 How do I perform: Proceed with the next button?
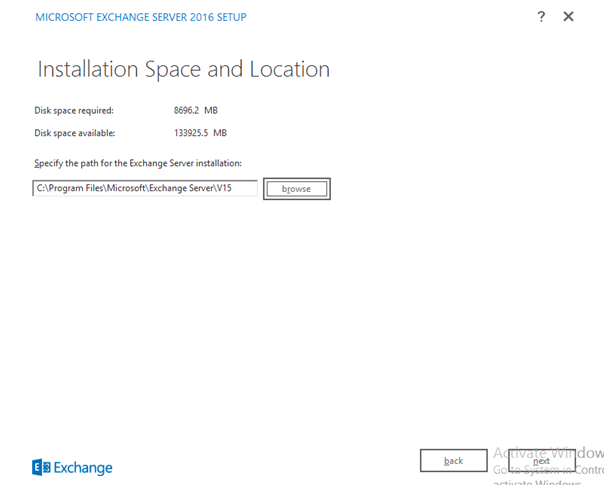(x=541, y=460)
